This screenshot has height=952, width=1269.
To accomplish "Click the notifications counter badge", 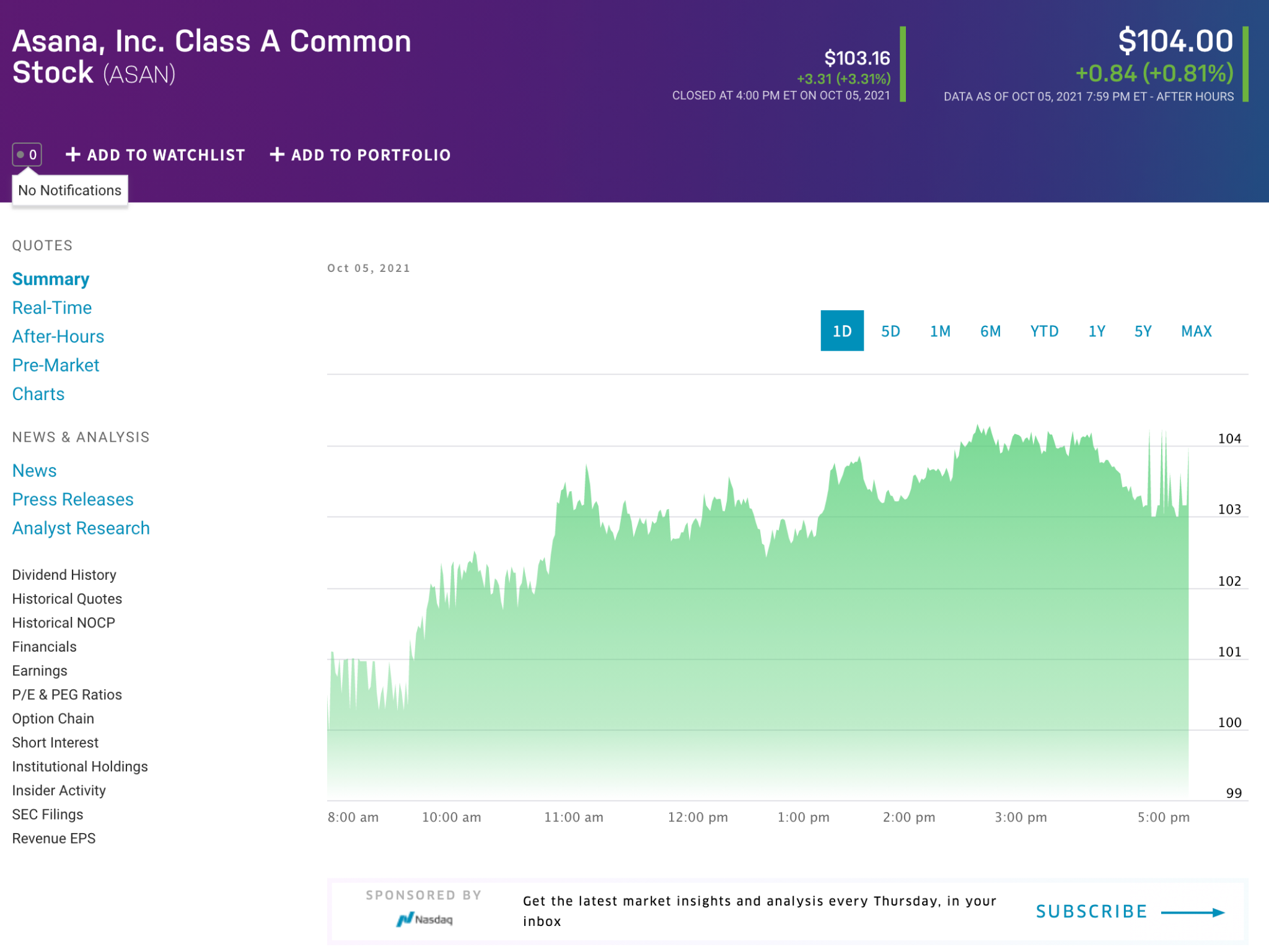I will click(x=27, y=155).
